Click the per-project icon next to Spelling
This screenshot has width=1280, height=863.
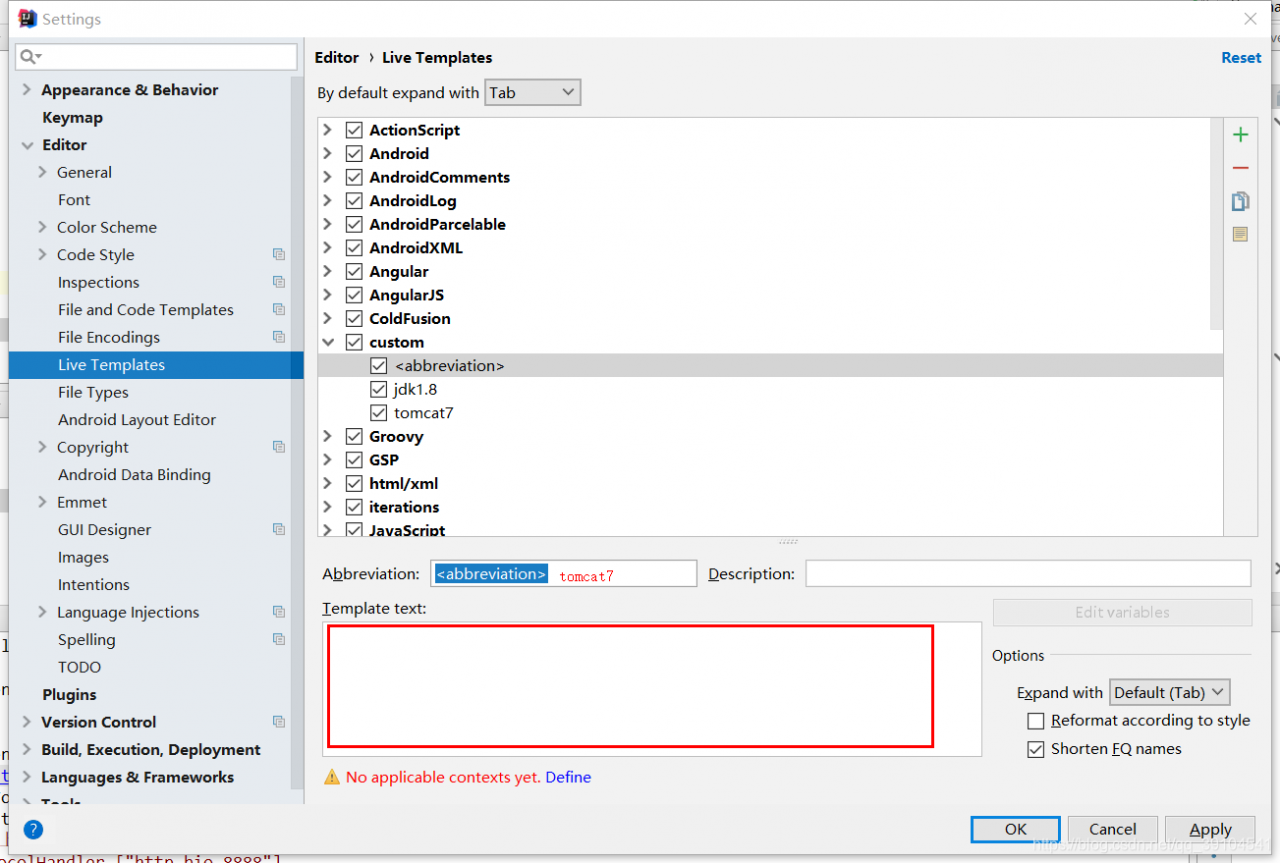279,639
